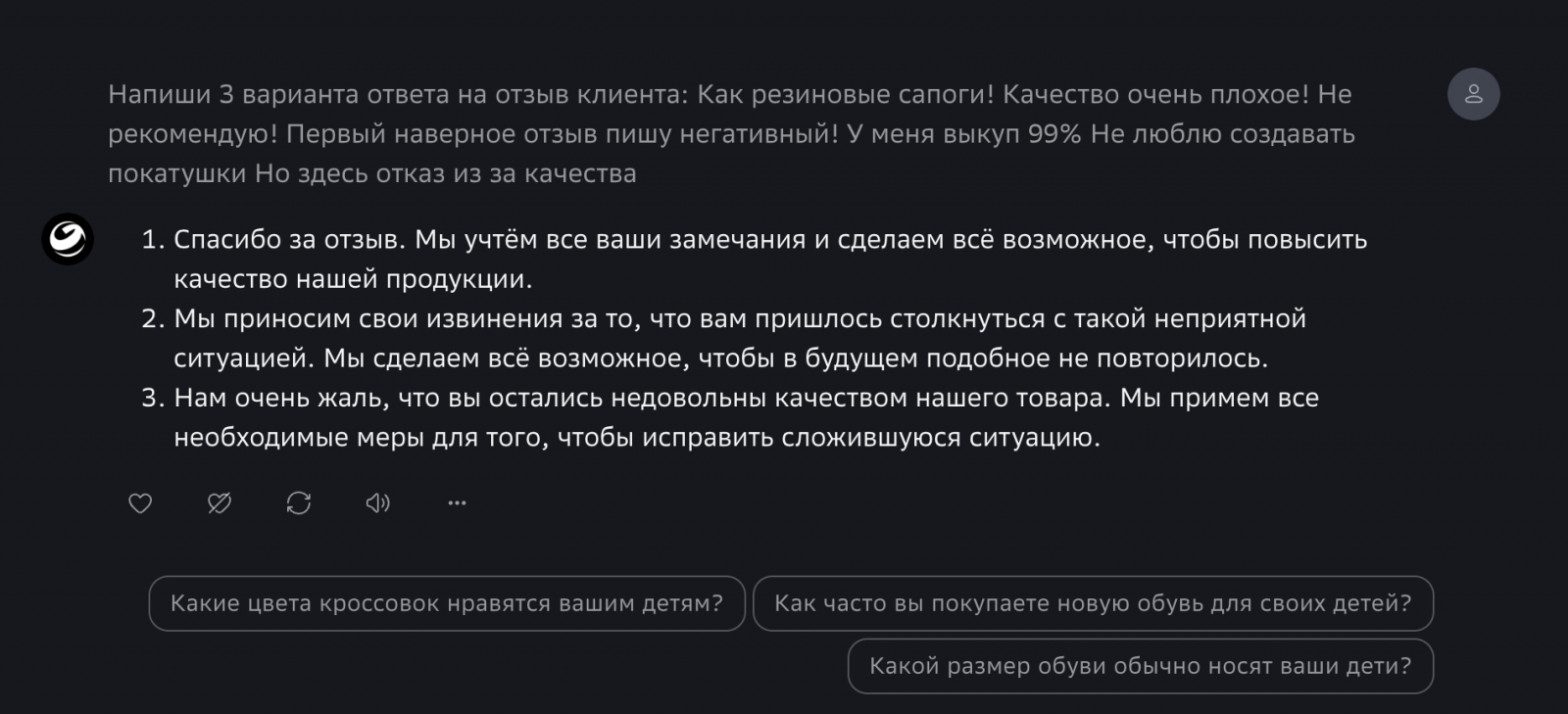Choose suggestion "Какой размер обуви обычно носят ваши дети?"

[x=1140, y=666]
